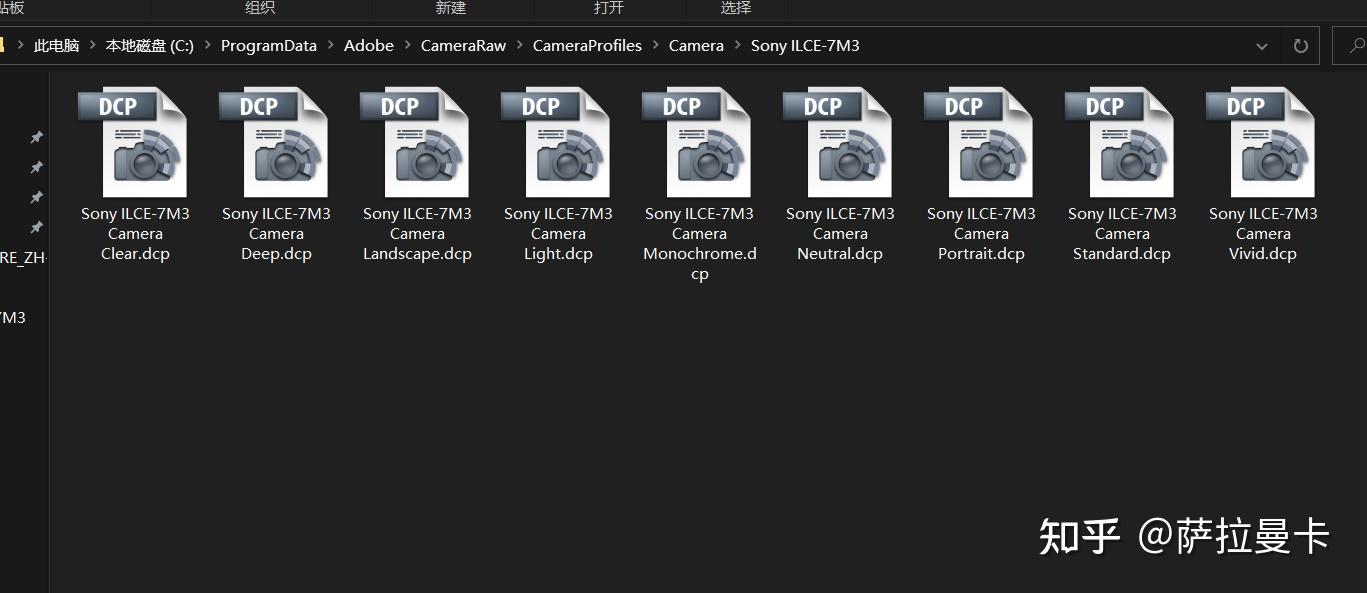
Task: Click the 打开 ribbon group label
Action: pos(609,8)
